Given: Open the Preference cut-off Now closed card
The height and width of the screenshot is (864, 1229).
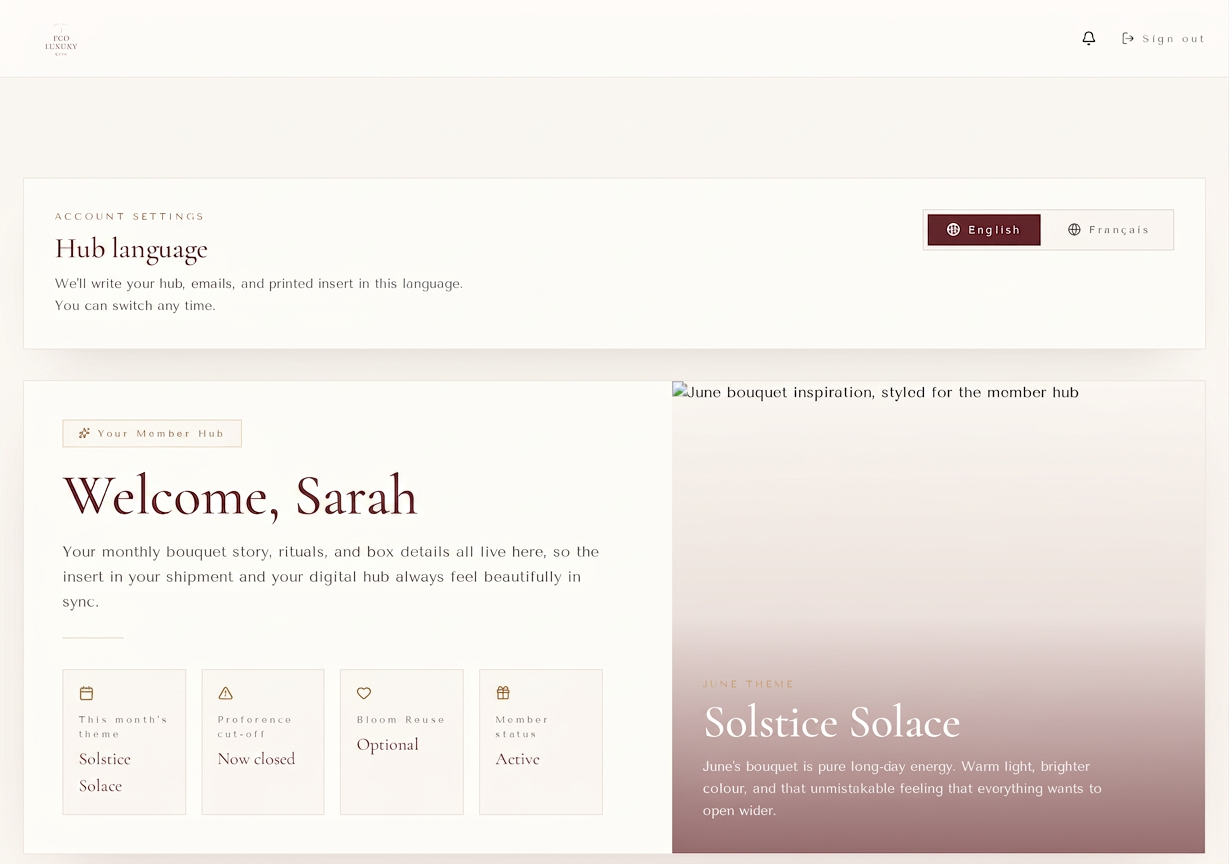Looking at the screenshot, I should [x=263, y=742].
